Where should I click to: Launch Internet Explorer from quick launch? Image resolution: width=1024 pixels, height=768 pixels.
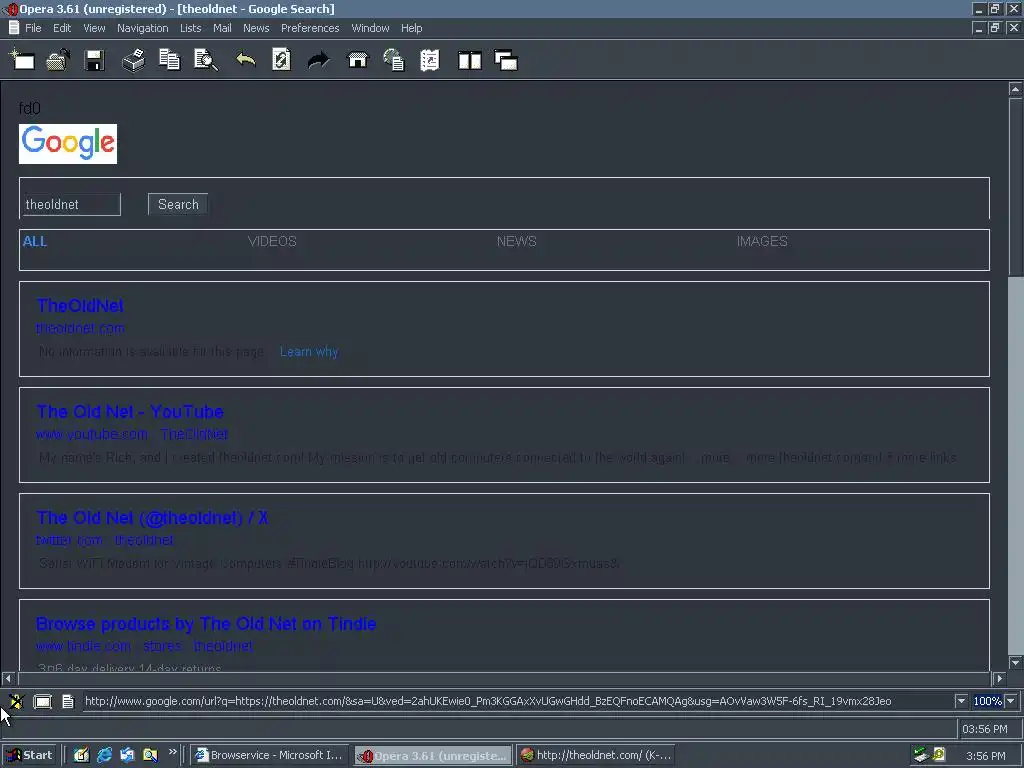pos(104,755)
